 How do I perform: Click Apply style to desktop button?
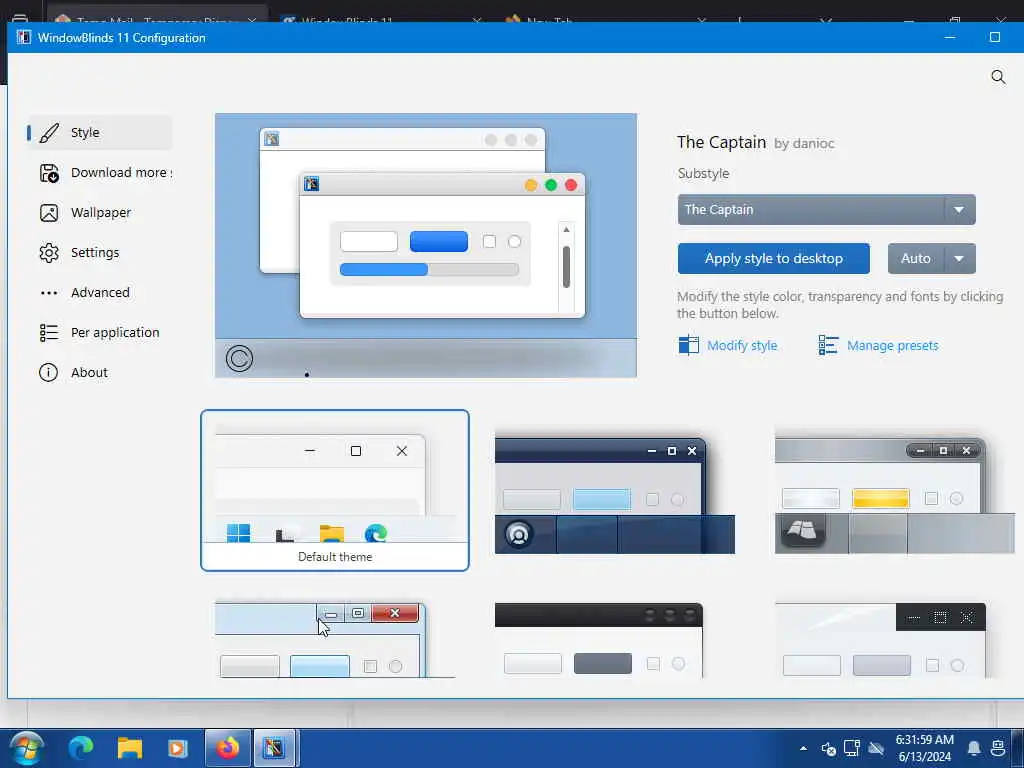tap(773, 259)
